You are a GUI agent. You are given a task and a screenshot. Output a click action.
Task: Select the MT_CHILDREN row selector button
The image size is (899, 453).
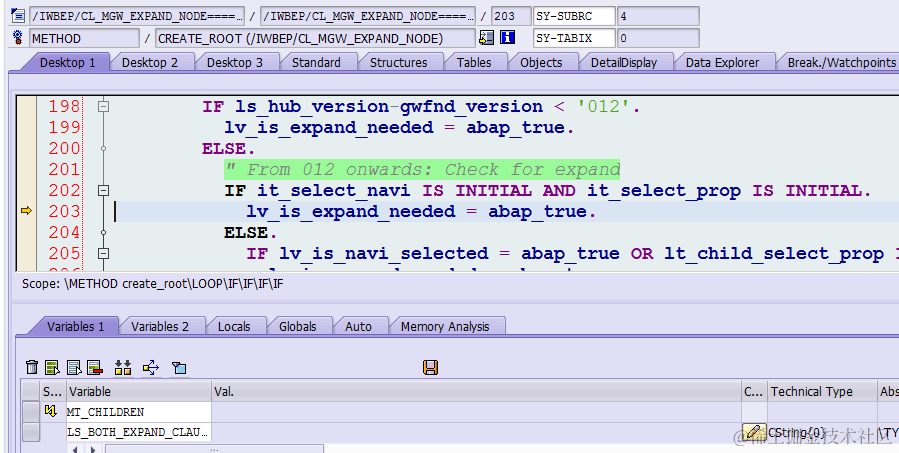(31, 412)
